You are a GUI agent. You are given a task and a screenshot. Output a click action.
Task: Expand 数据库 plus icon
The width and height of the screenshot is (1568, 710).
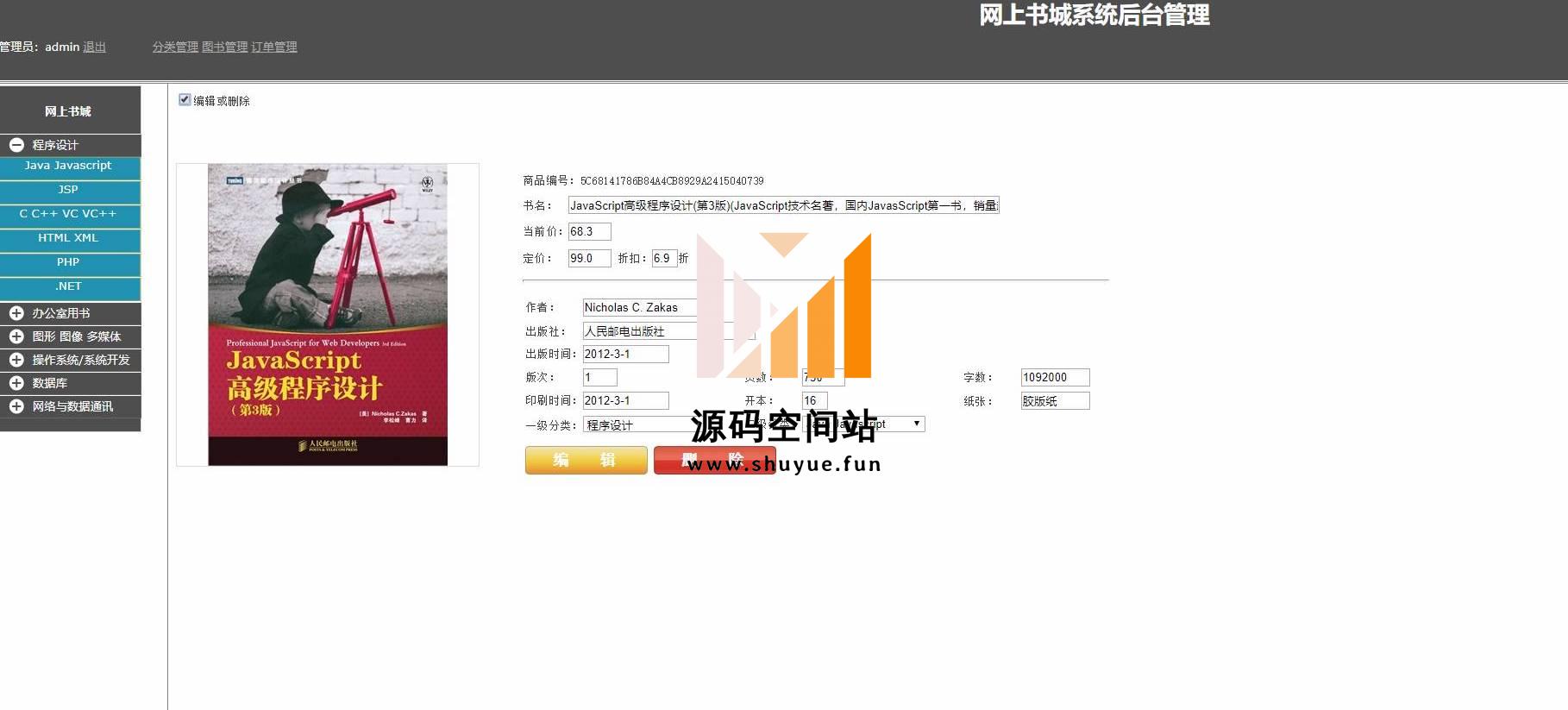16,383
